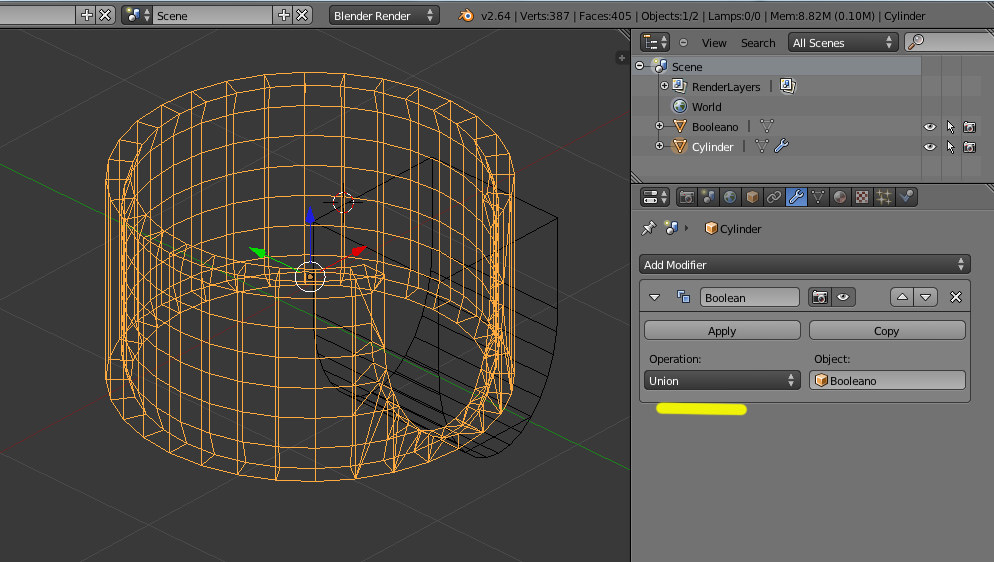The width and height of the screenshot is (994, 562).
Task: Open the Add Modifier dropdown
Action: click(805, 265)
